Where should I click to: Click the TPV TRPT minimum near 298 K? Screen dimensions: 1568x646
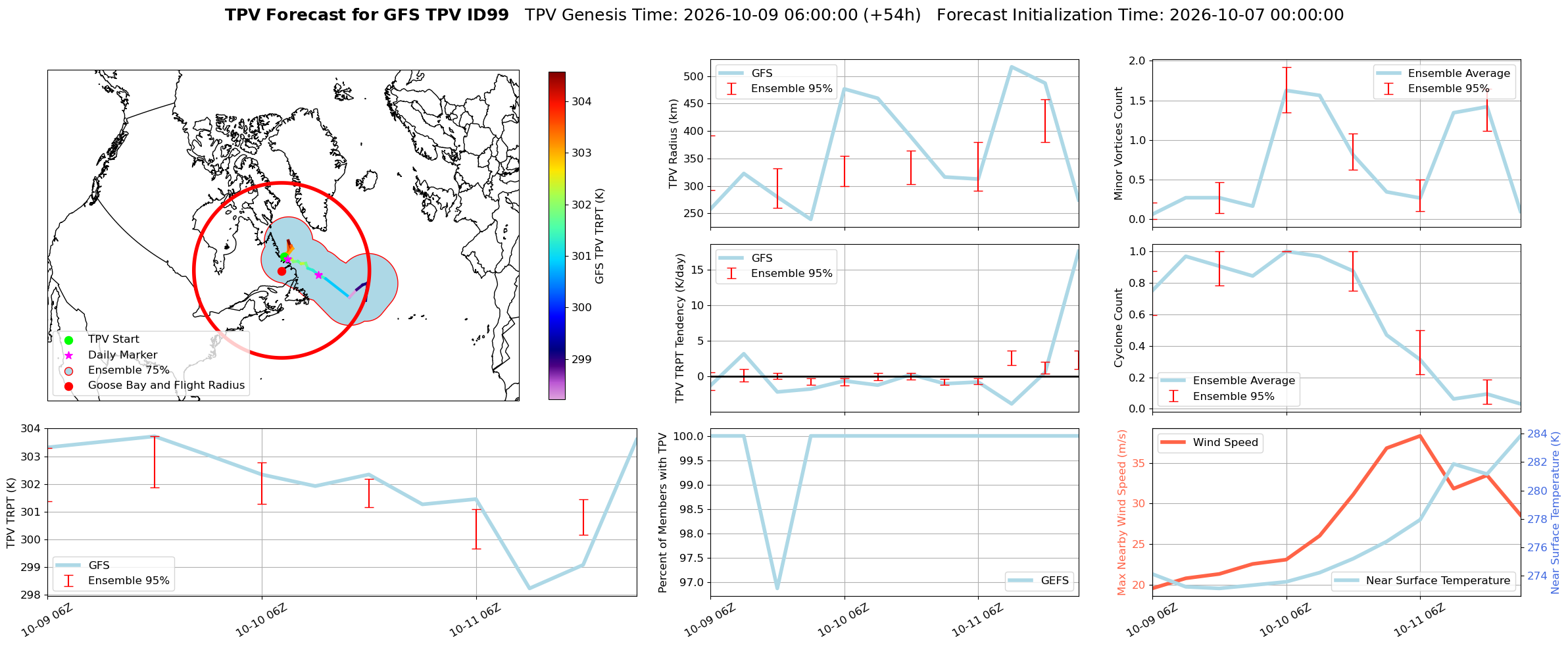coord(529,588)
